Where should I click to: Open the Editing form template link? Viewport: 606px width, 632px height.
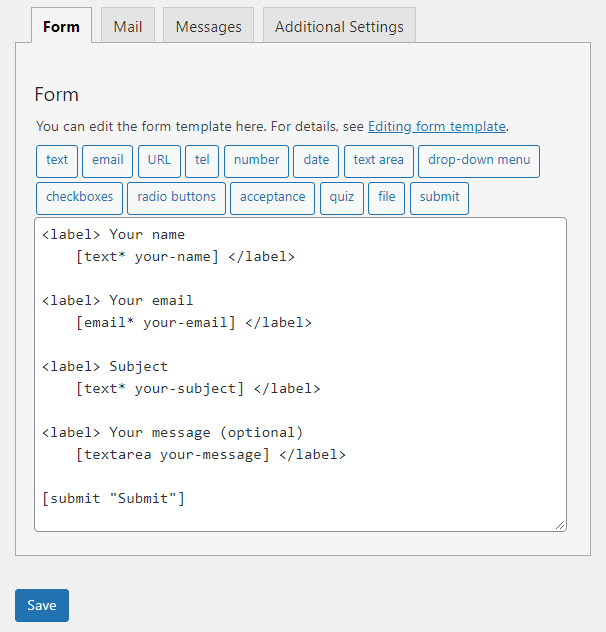point(437,127)
